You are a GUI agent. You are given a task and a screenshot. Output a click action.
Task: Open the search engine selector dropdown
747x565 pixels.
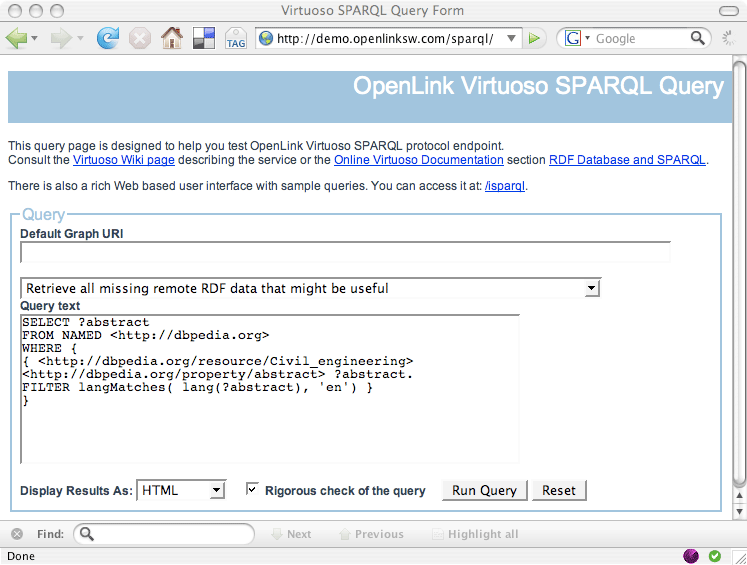pos(576,38)
